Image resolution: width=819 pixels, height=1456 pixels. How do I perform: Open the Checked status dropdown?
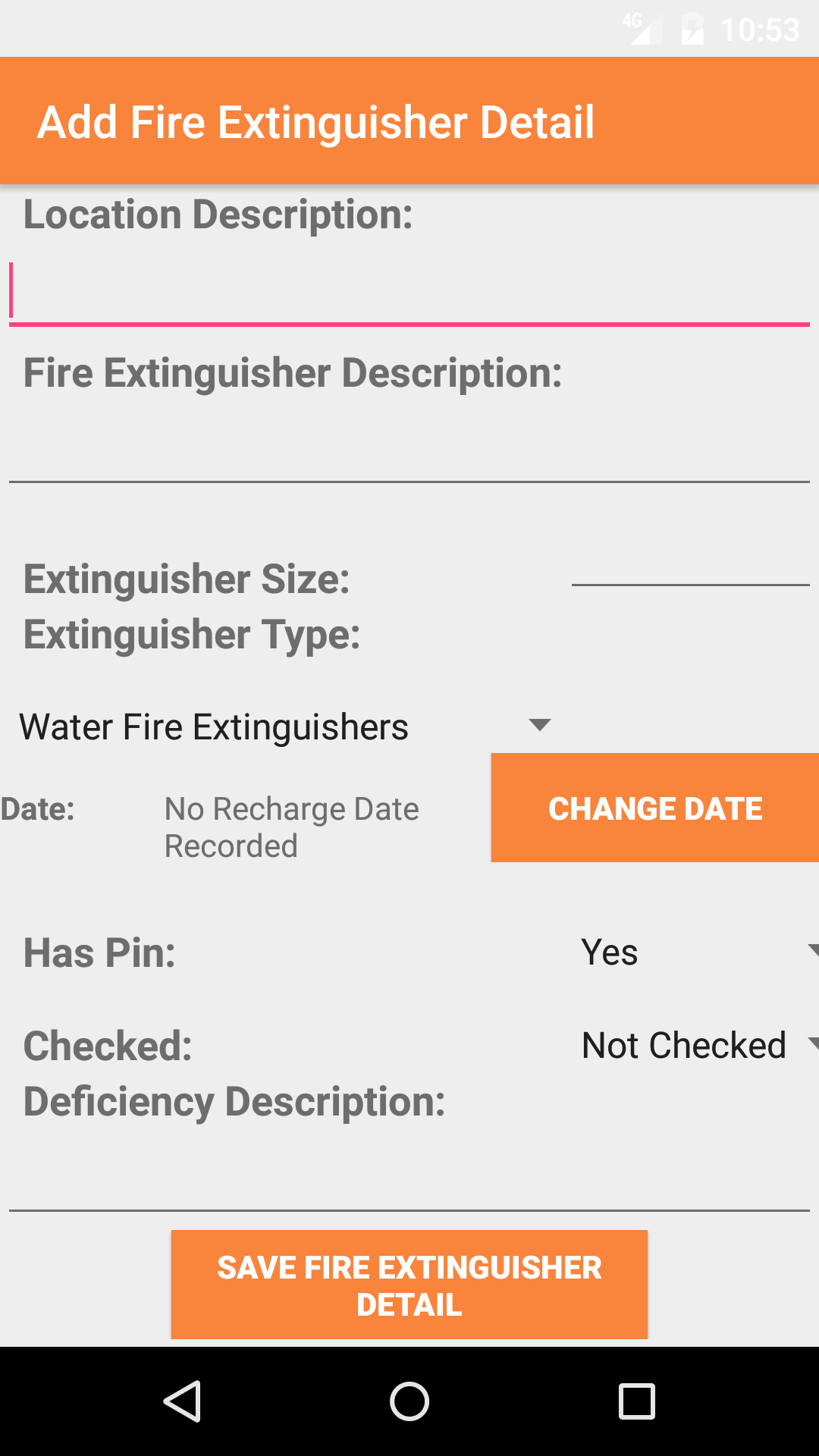point(694,1045)
